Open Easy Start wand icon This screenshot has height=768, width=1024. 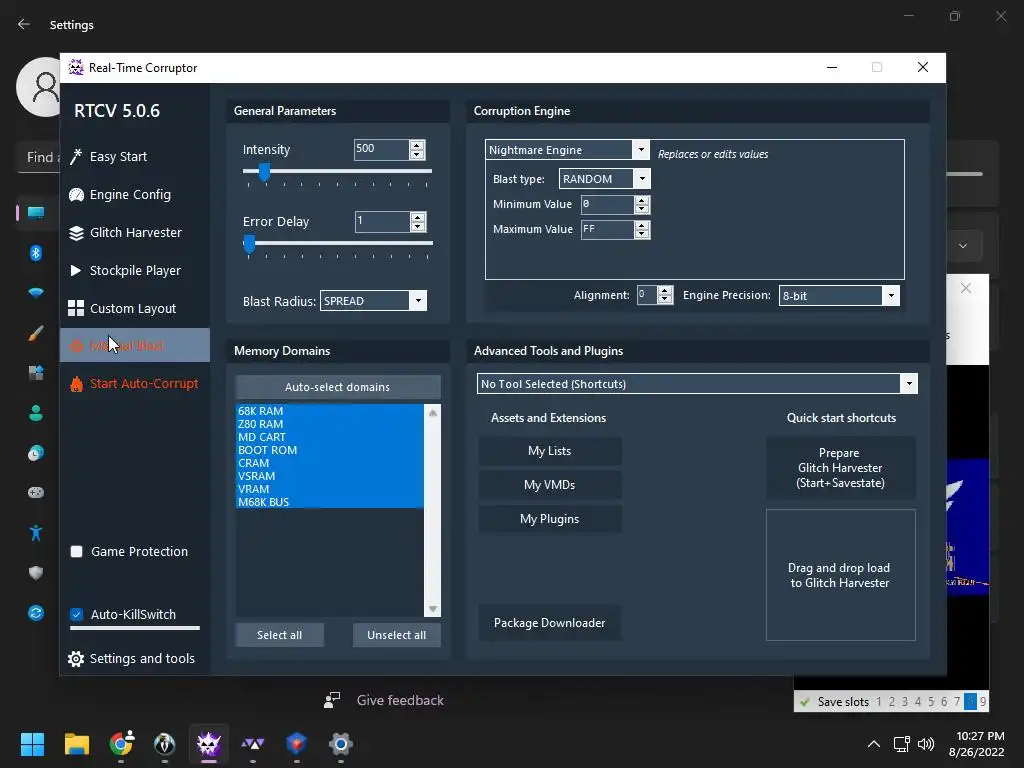click(76, 157)
